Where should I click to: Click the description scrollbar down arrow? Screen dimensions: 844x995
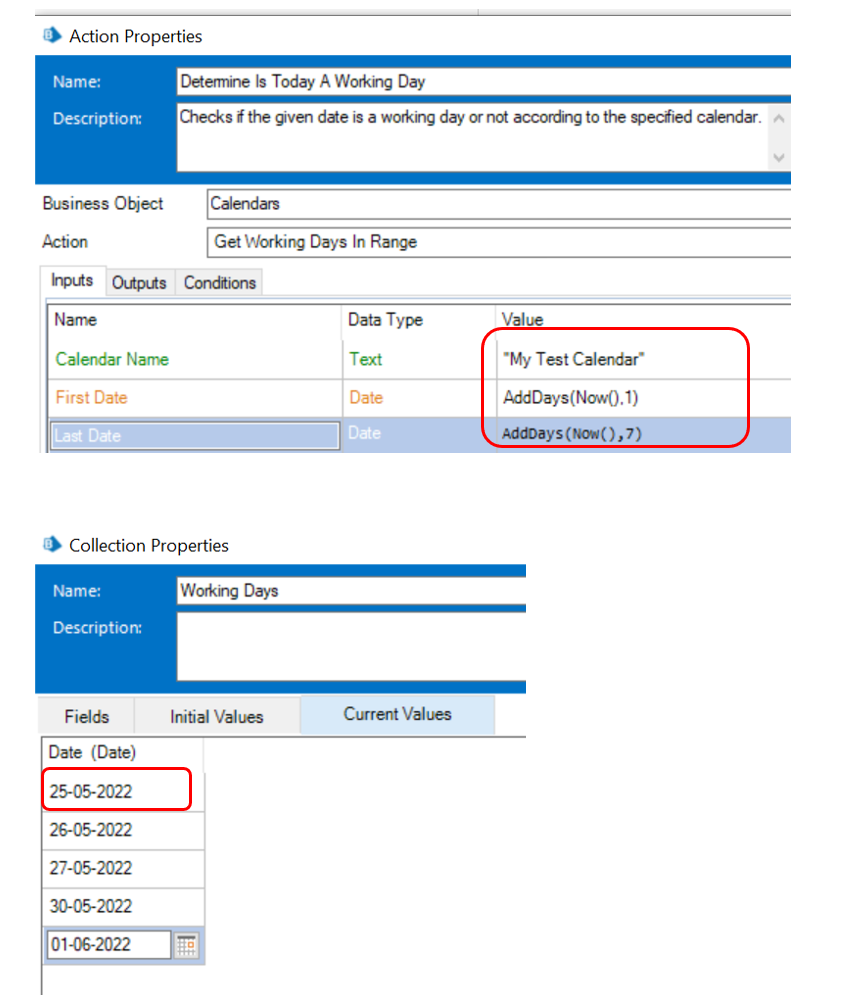[779, 157]
